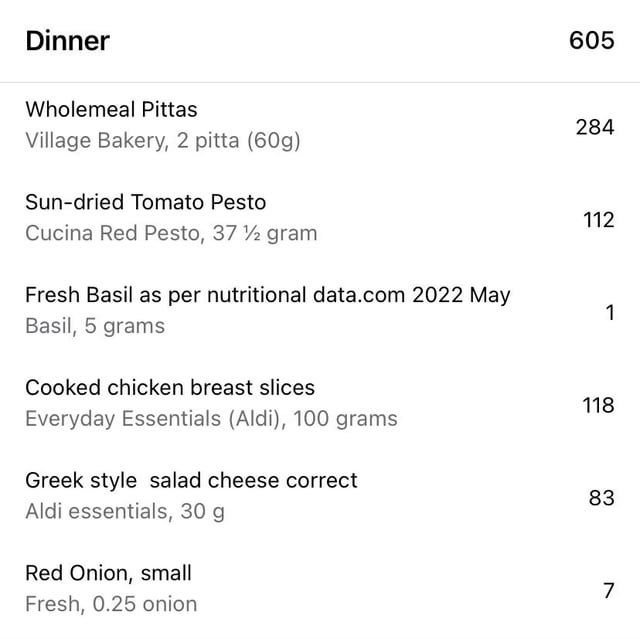Tap Village Bakery, 2 pitta serving text
Image resolution: width=640 pixels, height=639 pixels.
163,141
